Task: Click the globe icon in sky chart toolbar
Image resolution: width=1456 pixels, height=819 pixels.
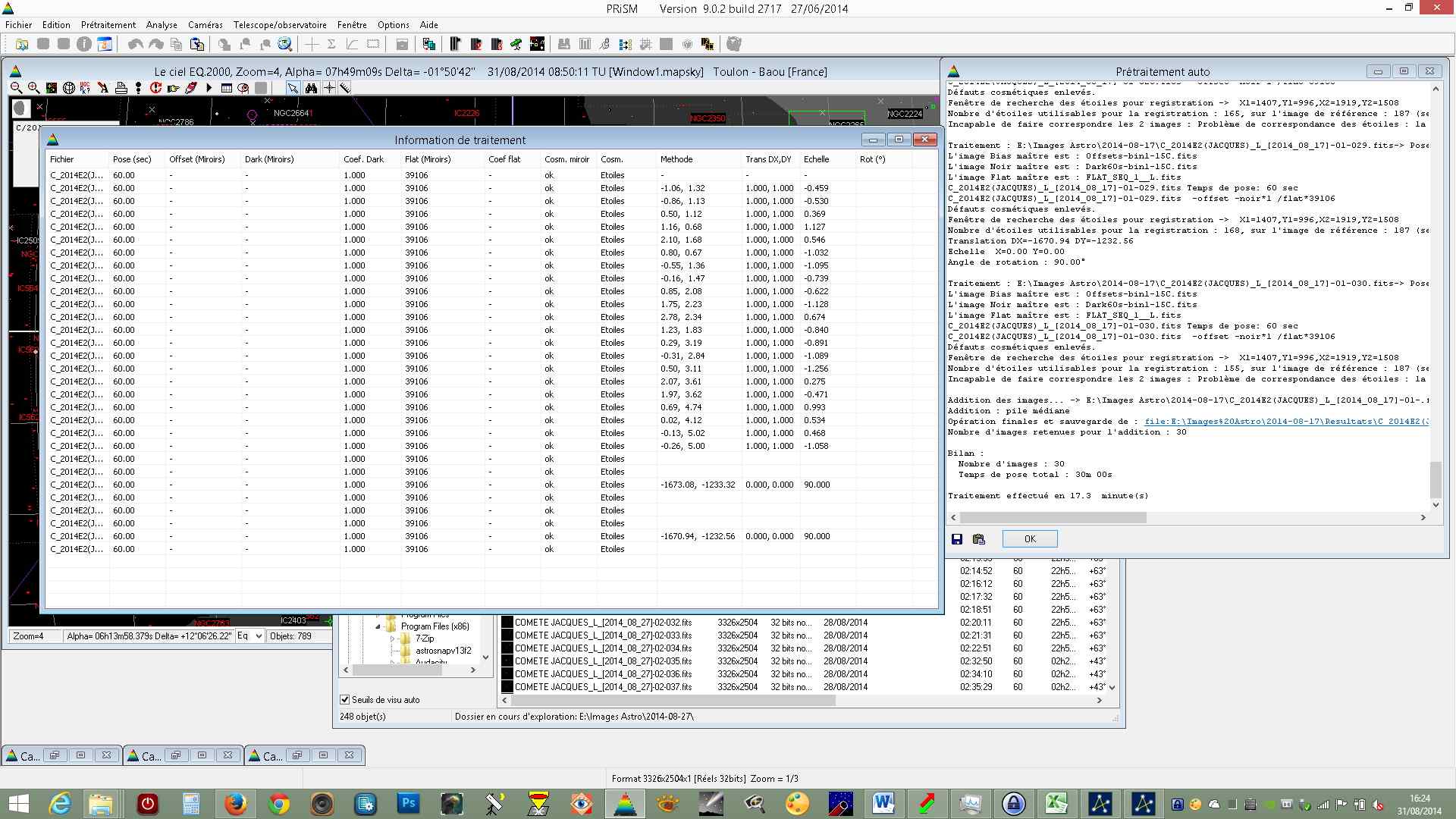Action: (x=68, y=88)
